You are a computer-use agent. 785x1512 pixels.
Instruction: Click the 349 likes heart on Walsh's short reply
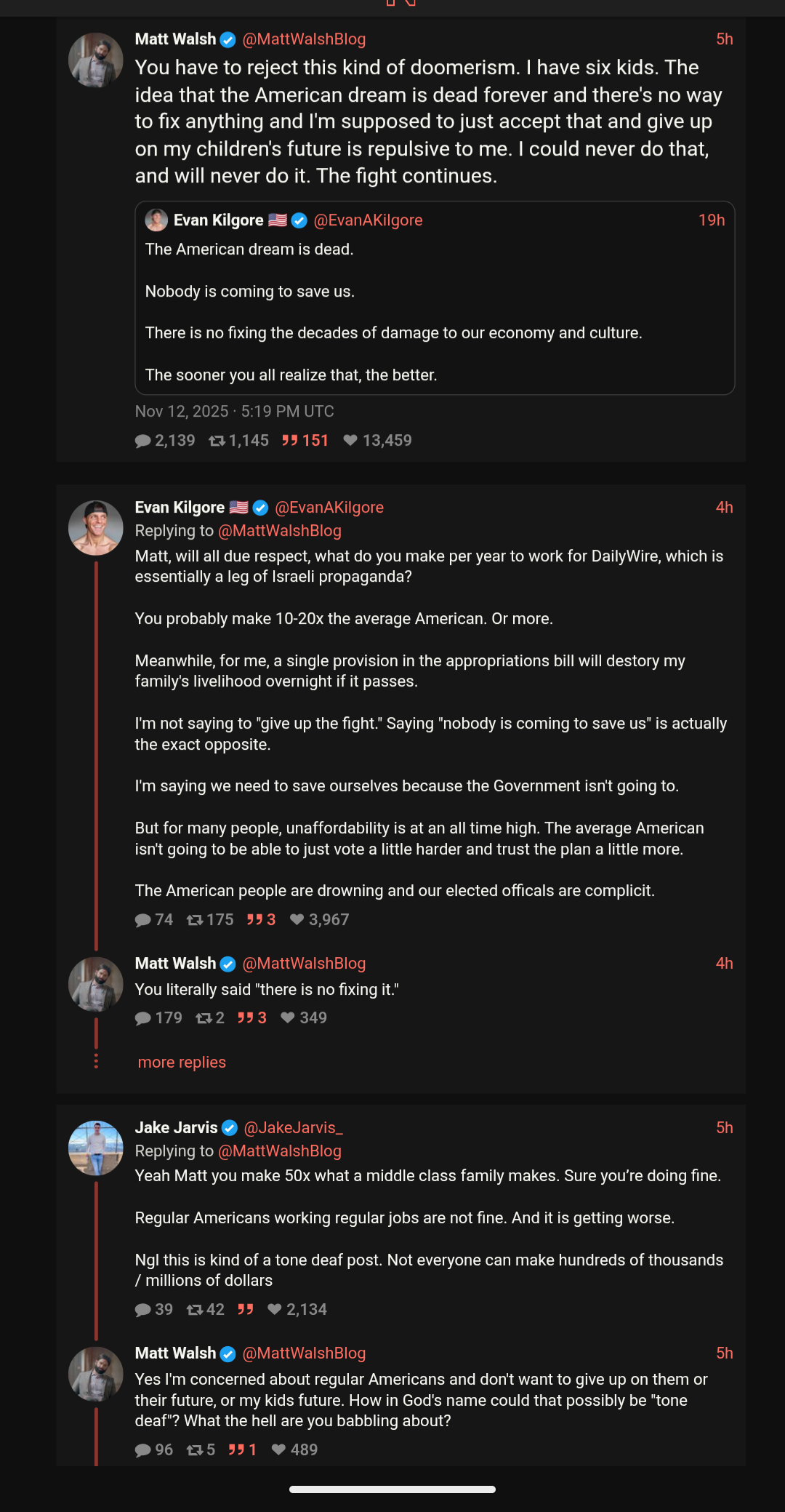click(288, 1018)
